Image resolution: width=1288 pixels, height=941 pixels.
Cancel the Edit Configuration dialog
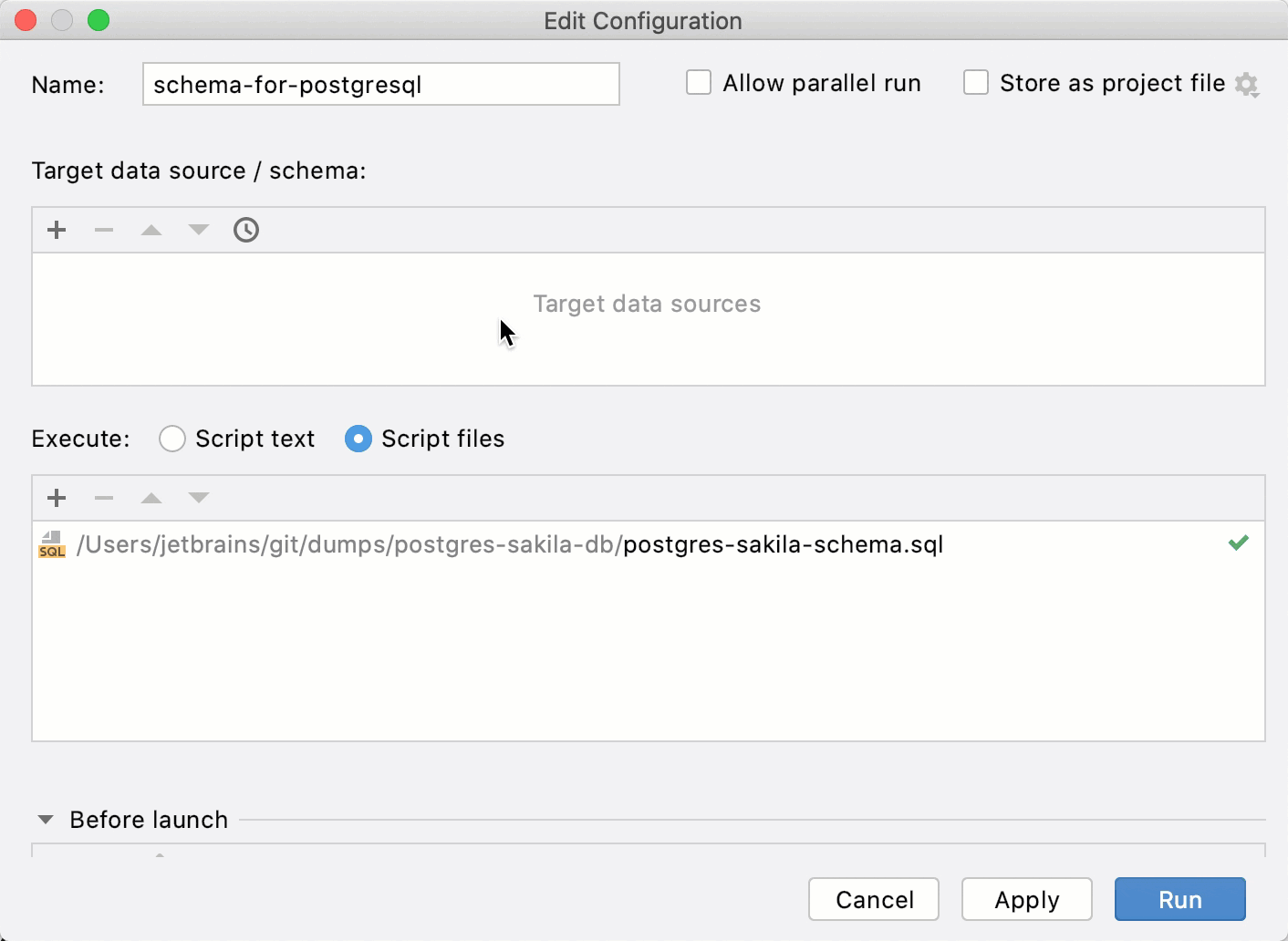tap(873, 899)
